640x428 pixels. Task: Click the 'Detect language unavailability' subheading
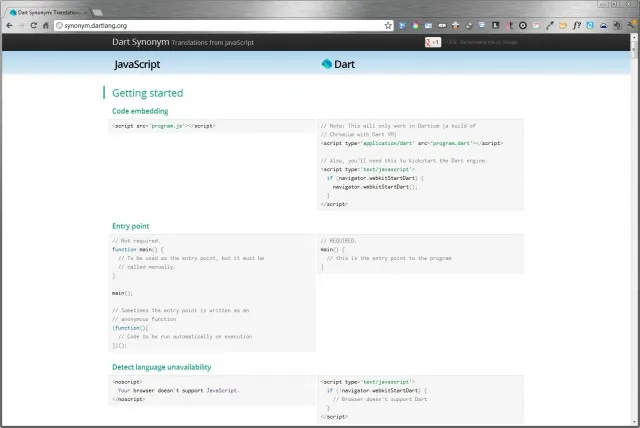click(162, 367)
